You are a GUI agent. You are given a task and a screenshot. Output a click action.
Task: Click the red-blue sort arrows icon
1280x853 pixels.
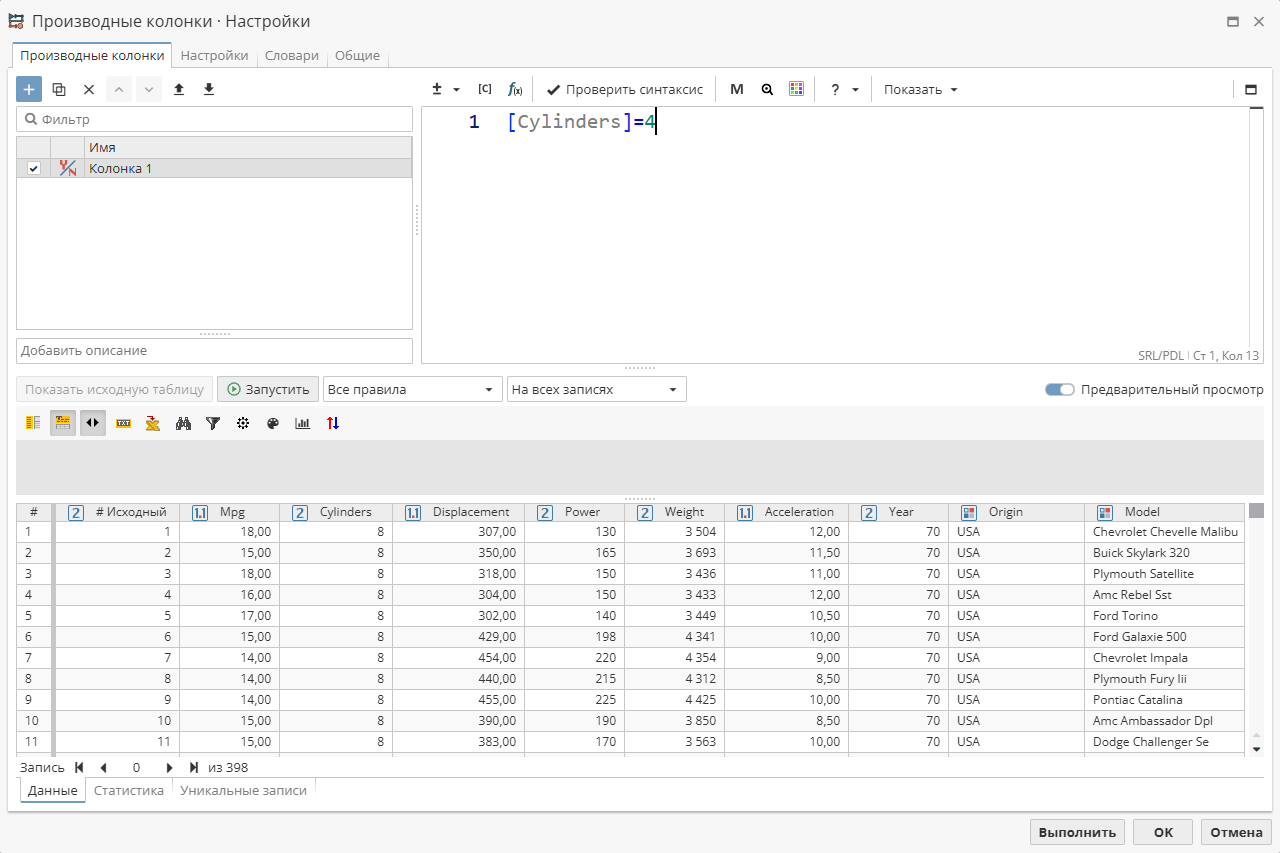[333, 423]
